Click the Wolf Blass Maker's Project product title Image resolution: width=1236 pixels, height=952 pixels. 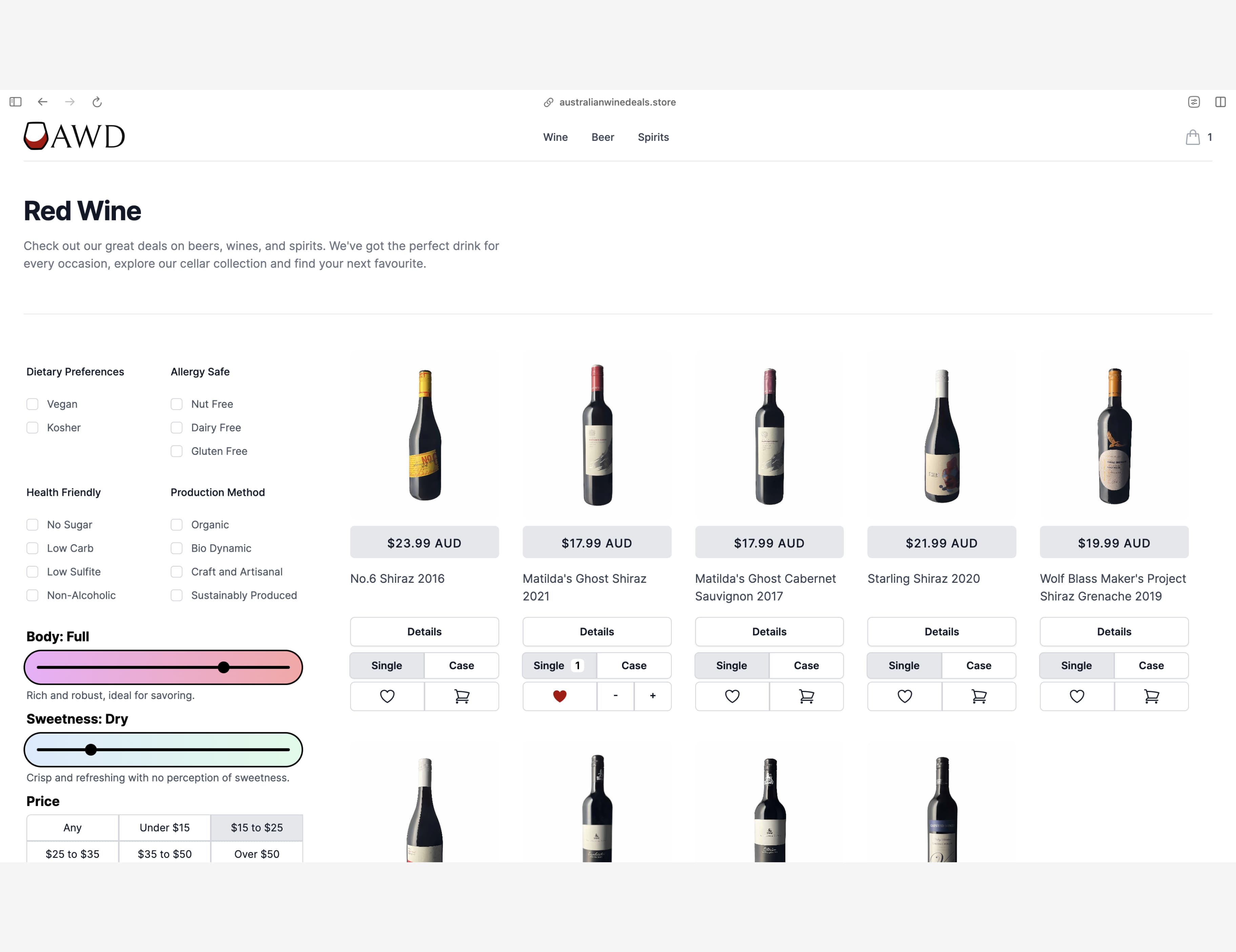(1113, 587)
